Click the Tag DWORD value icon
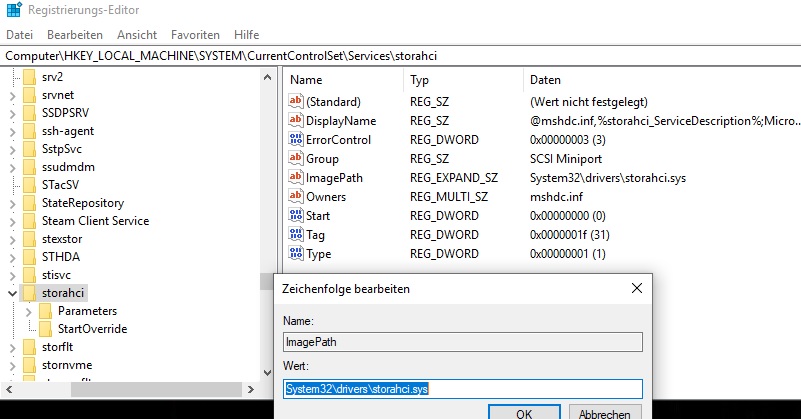This screenshot has width=801, height=419. (x=296, y=234)
